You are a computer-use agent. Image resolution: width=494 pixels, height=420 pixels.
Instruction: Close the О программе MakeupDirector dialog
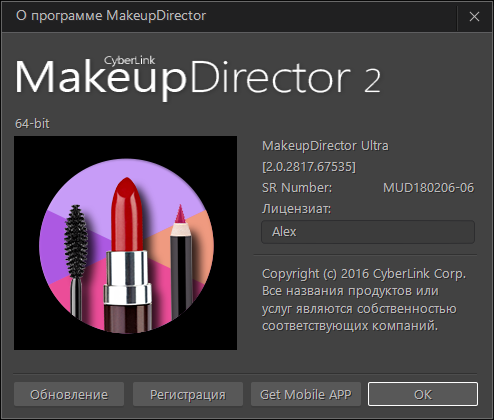click(x=474, y=16)
